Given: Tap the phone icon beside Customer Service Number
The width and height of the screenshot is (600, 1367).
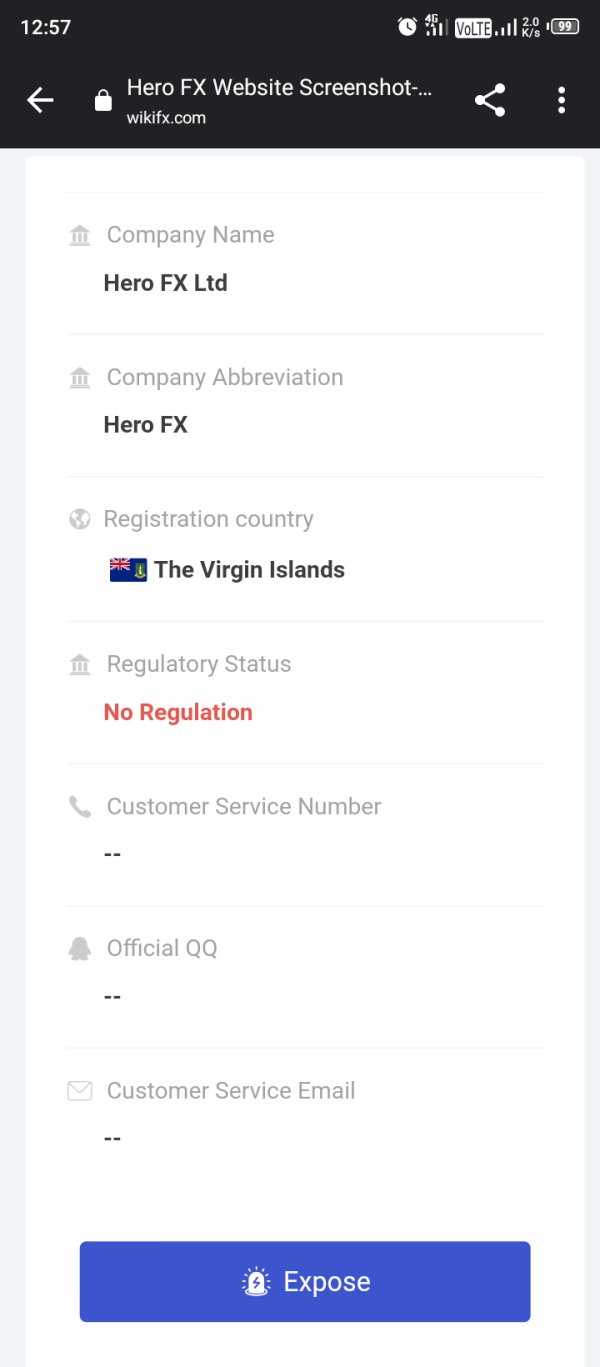Looking at the screenshot, I should click(x=80, y=807).
